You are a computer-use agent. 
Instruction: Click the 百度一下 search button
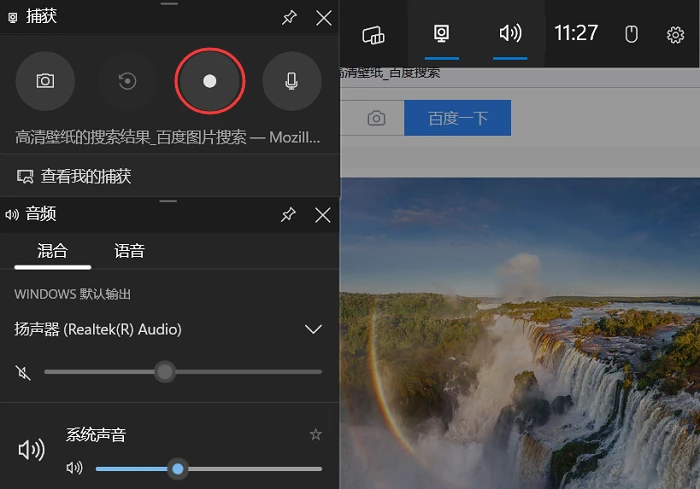pos(457,118)
